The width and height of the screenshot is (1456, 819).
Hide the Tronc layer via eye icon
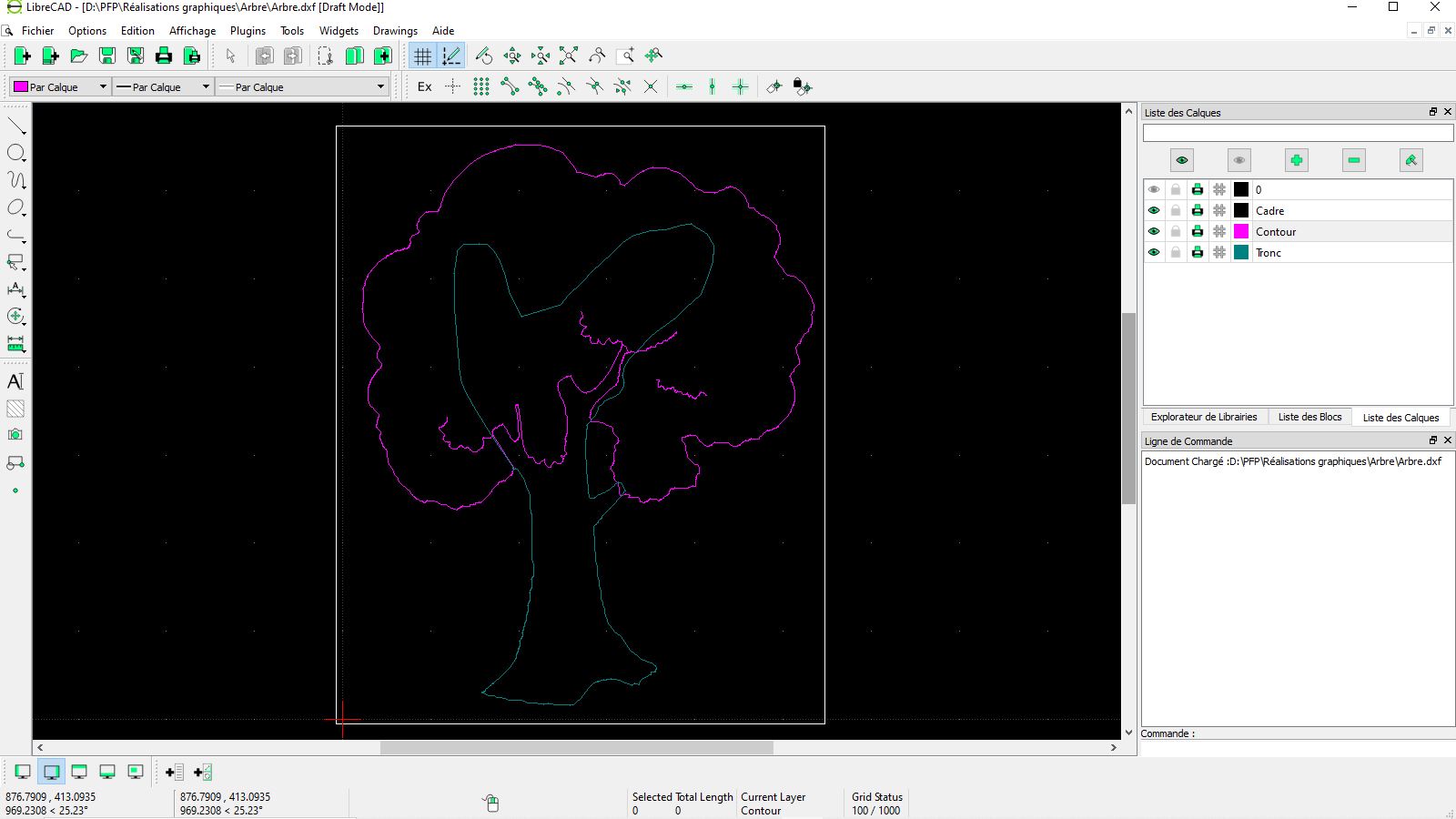1154,253
